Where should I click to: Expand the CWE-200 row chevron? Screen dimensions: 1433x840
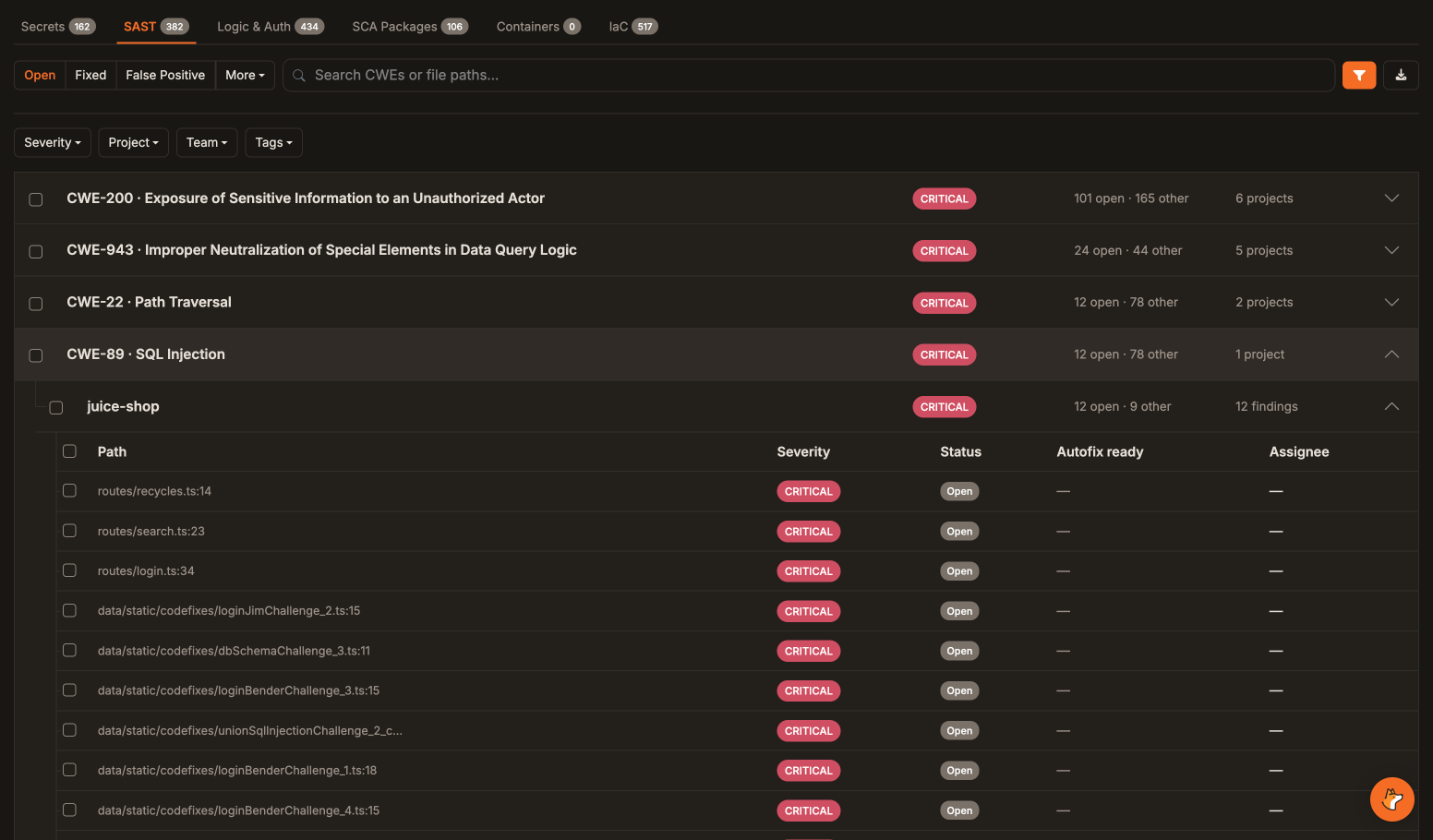[1392, 198]
